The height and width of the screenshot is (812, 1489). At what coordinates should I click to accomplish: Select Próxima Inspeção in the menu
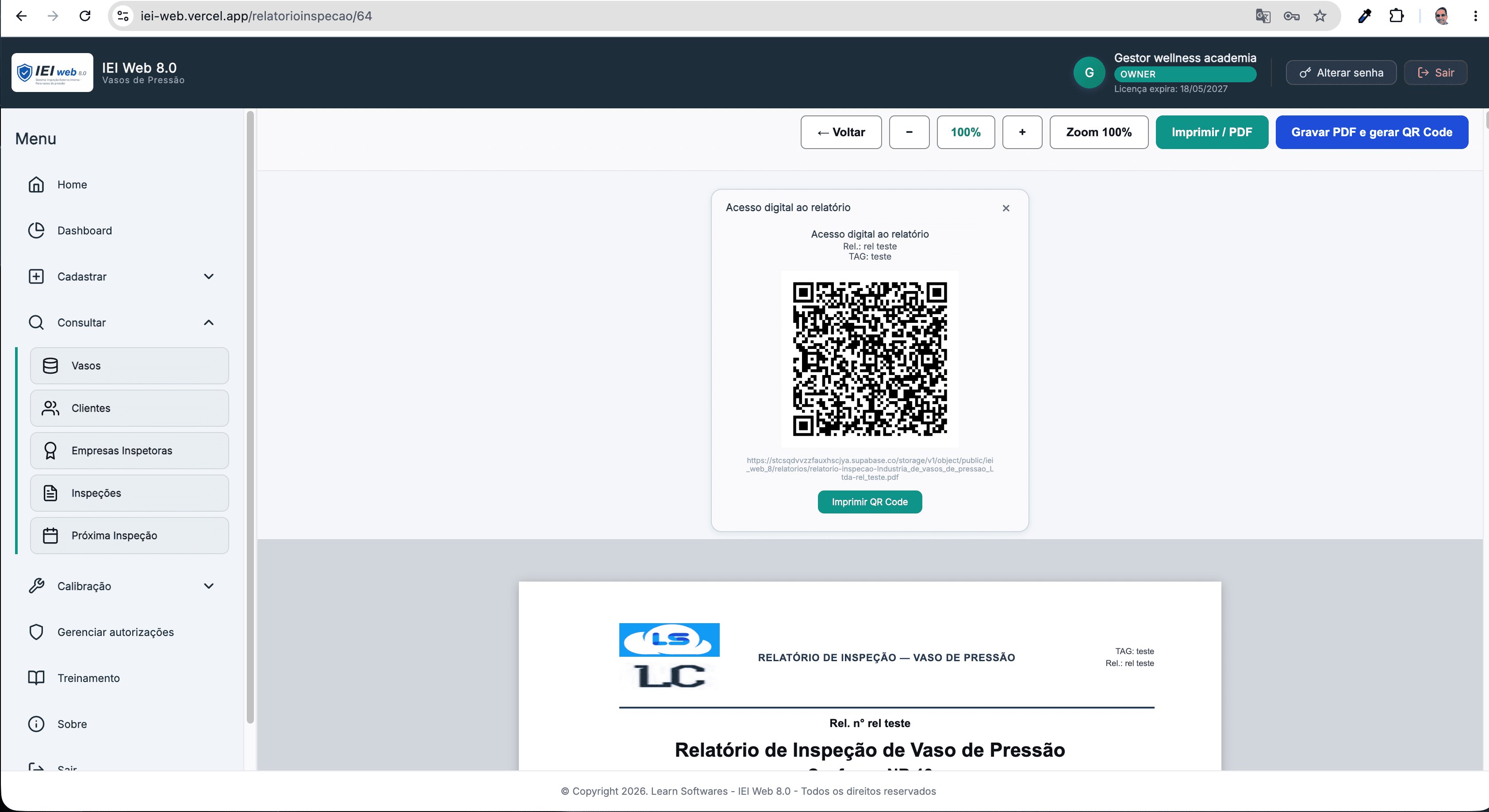[x=130, y=536]
